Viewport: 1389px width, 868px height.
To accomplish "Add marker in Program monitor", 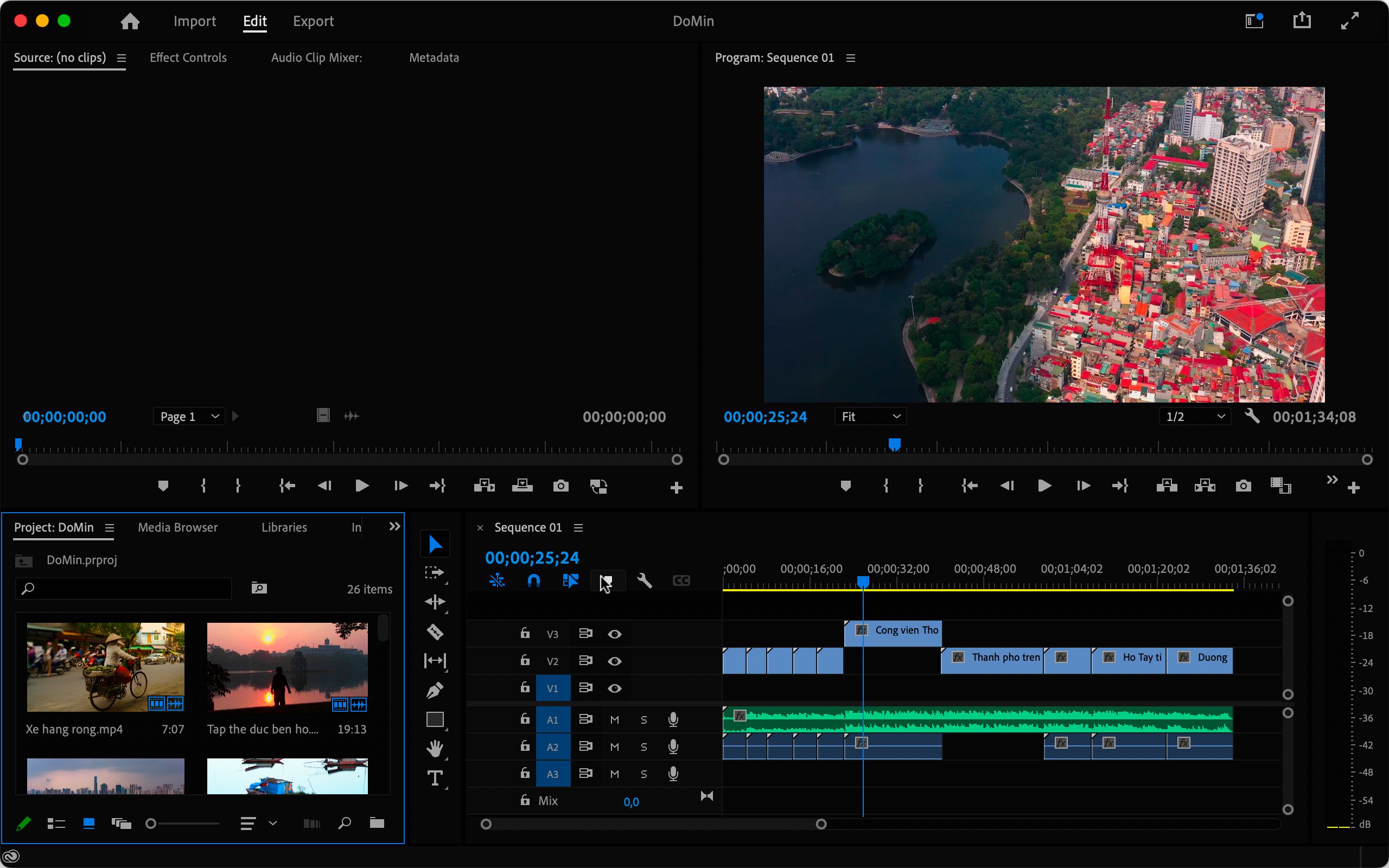I will coord(845,486).
